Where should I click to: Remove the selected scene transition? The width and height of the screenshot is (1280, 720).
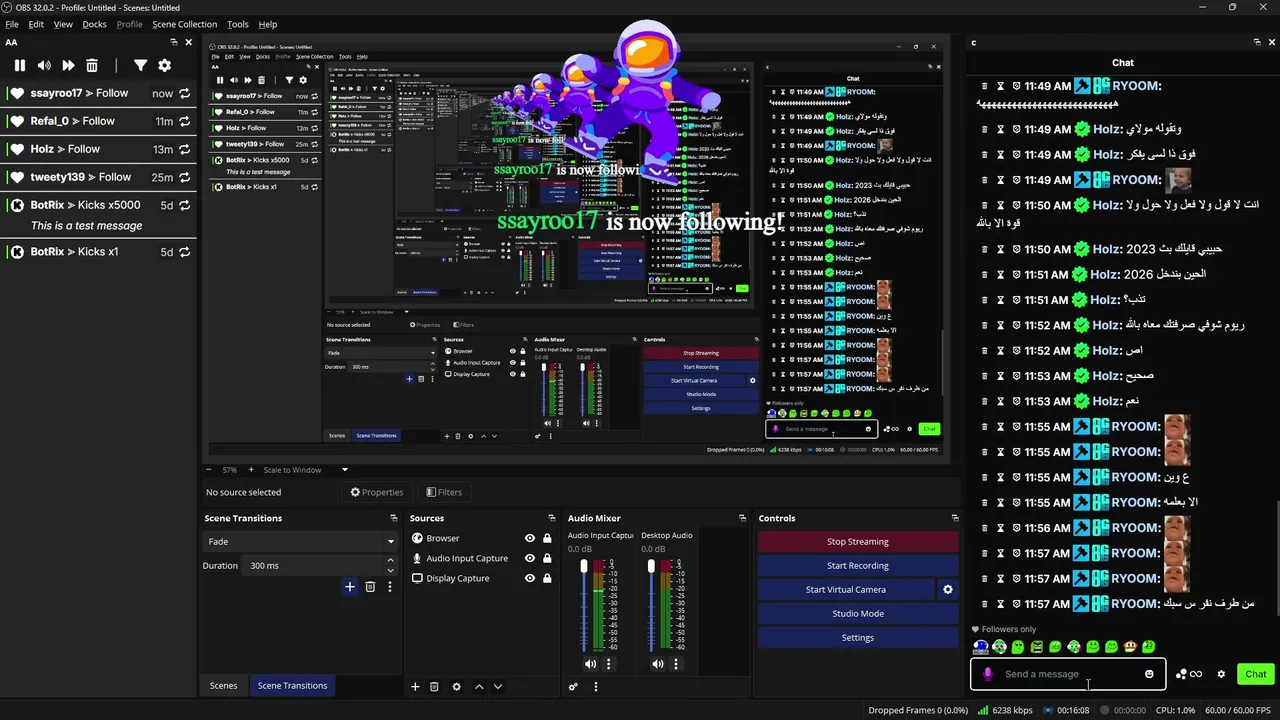tap(370, 587)
